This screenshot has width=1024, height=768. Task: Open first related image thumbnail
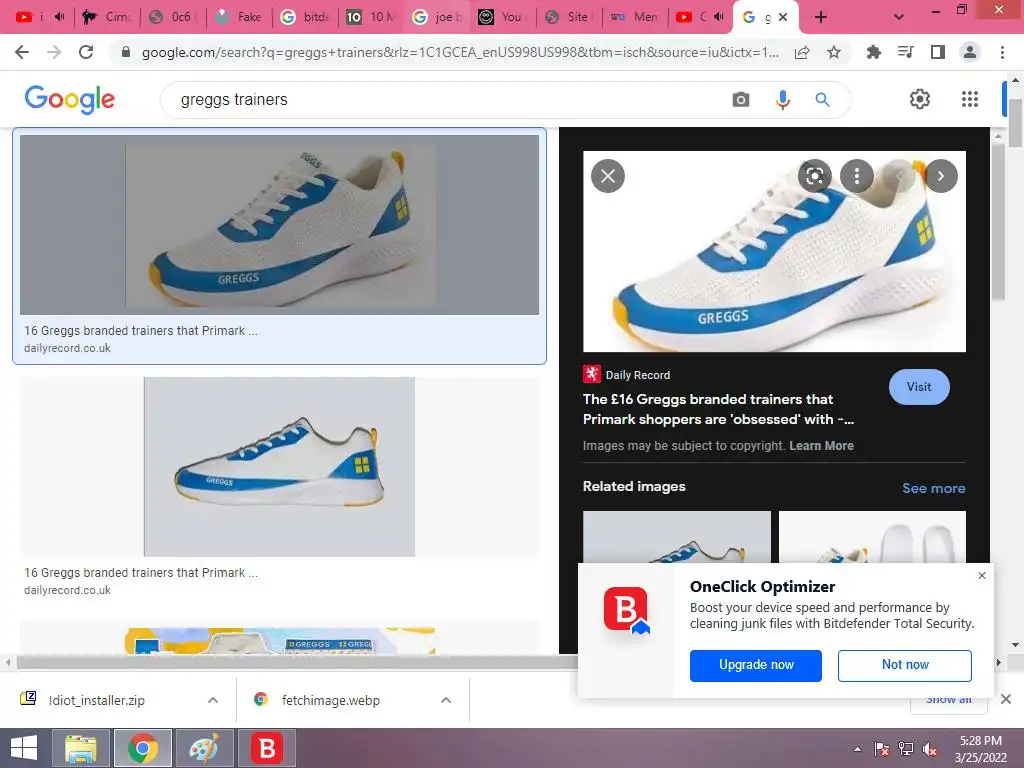[677, 537]
